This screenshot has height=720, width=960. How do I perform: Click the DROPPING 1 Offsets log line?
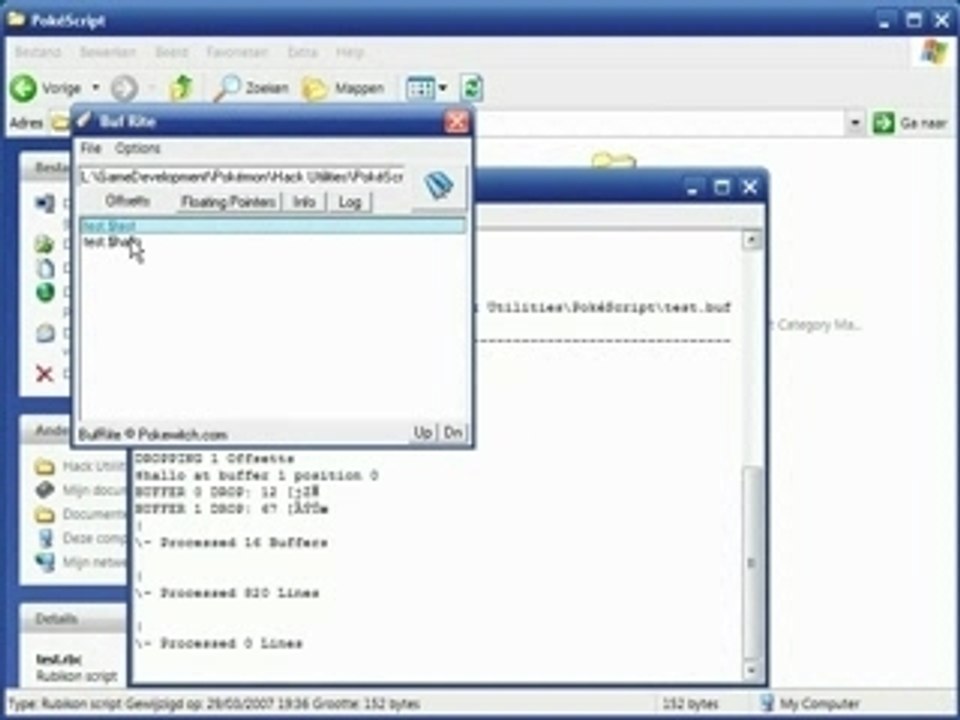[214, 458]
